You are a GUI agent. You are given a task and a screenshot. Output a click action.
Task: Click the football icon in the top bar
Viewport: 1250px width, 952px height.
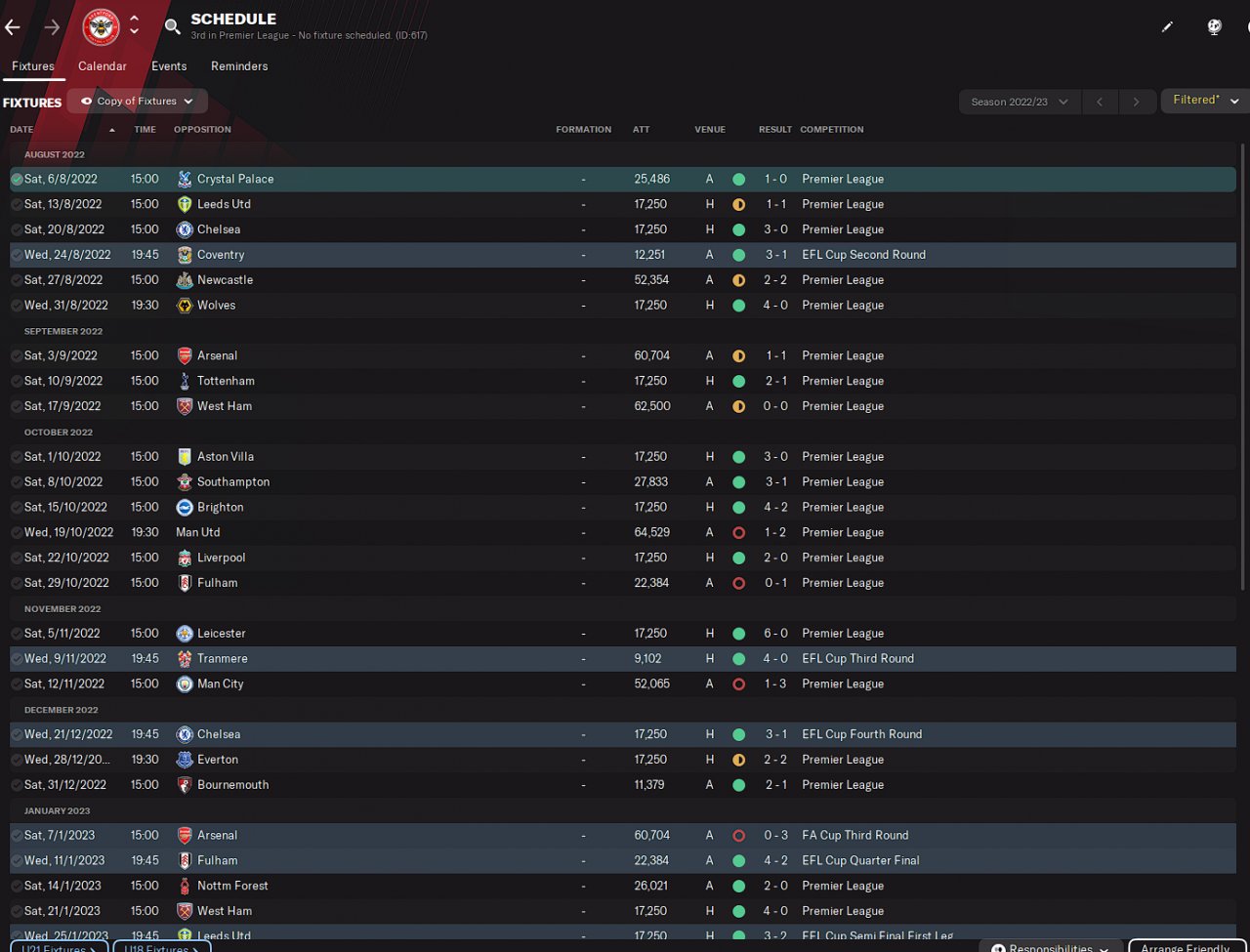tap(1215, 27)
